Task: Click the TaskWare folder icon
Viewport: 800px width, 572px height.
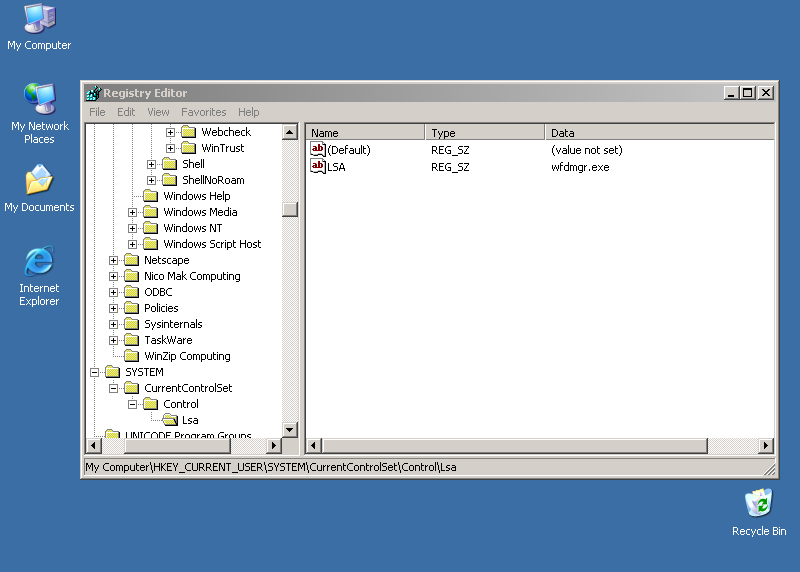Action: point(132,340)
